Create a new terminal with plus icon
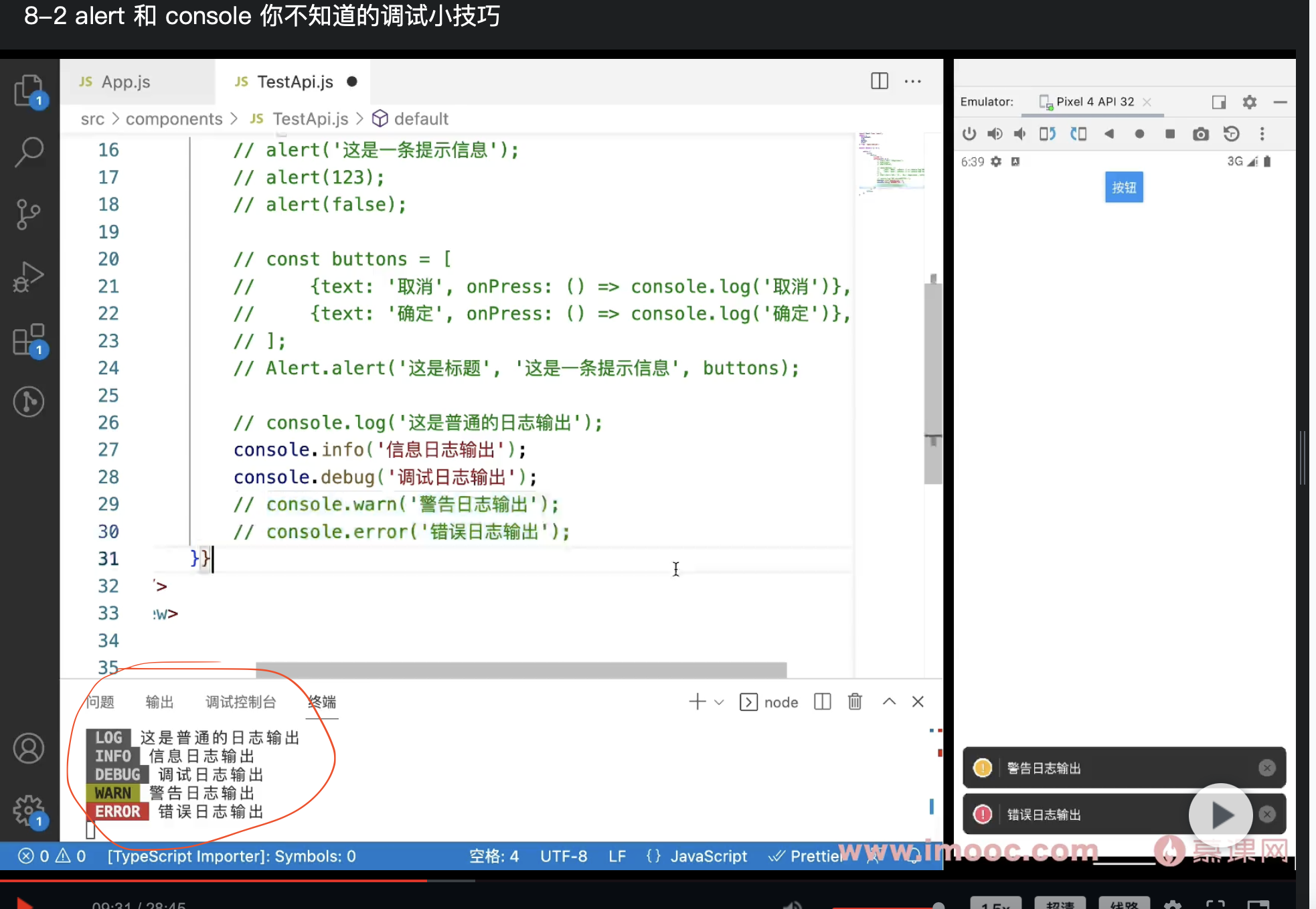 697,701
